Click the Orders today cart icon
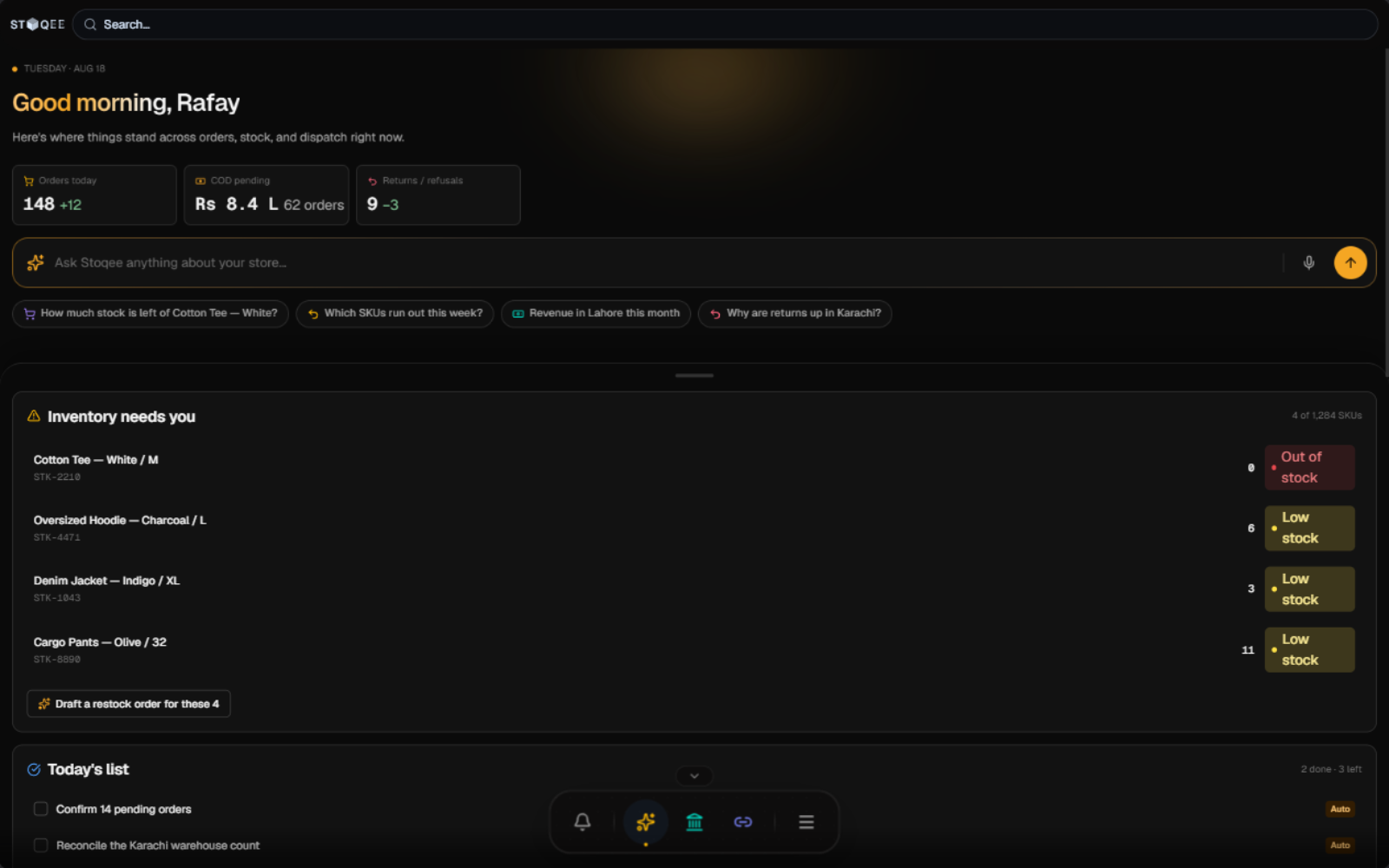Screen dimensions: 1389x868 pos(29,181)
